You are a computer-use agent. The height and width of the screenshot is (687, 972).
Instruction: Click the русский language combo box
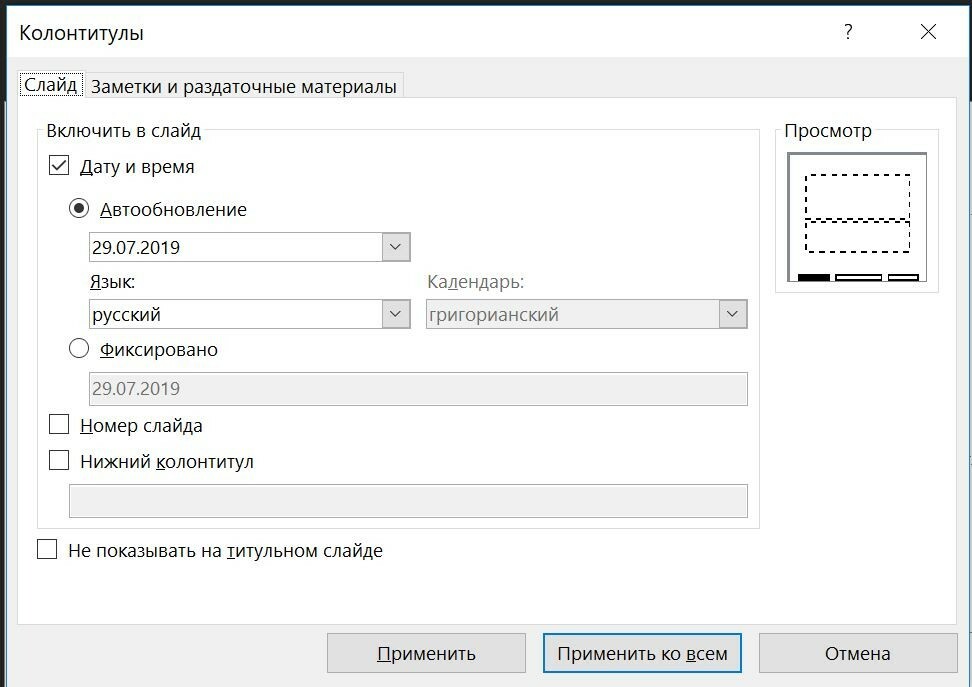coord(250,314)
